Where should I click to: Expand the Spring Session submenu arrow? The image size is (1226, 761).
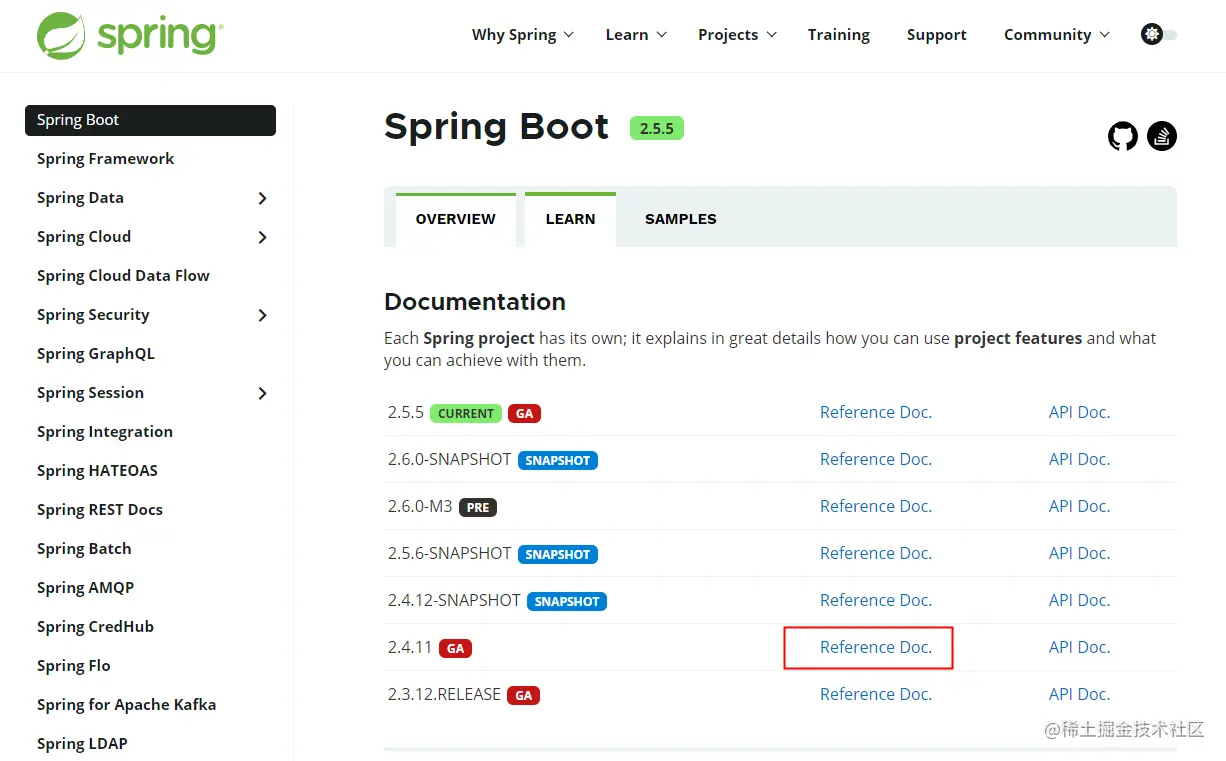coord(262,393)
